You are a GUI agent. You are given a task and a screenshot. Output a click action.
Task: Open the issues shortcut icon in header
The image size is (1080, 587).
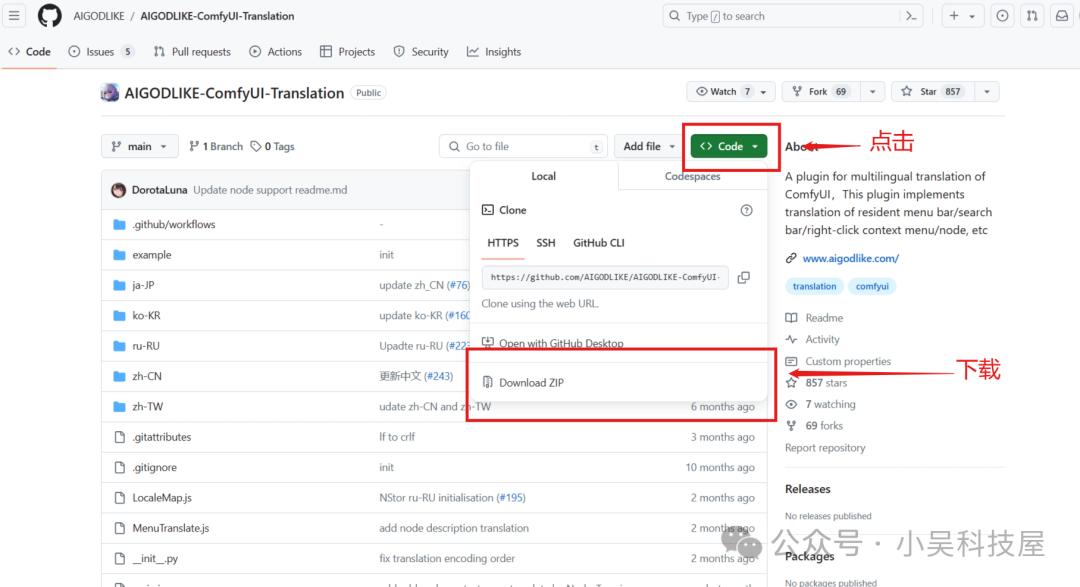1002,16
